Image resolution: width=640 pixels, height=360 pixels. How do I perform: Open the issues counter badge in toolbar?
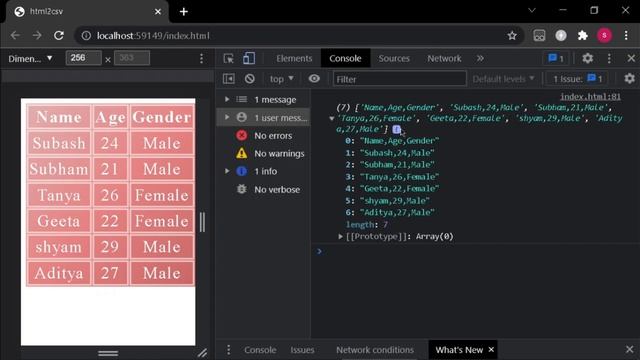tap(556, 58)
